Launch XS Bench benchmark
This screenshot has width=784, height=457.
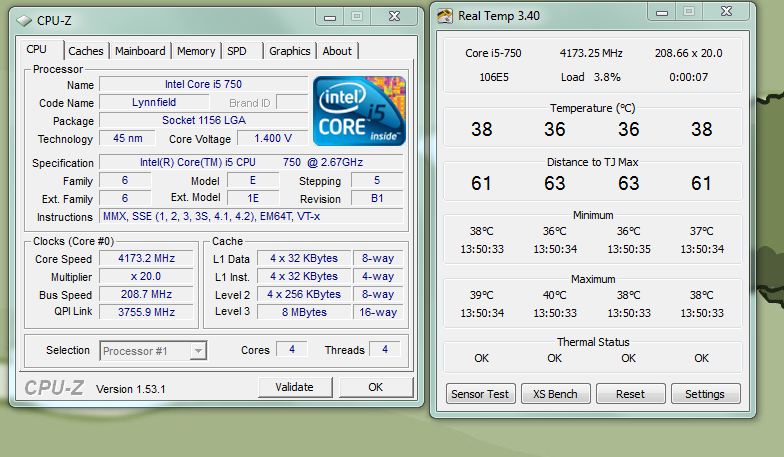[x=555, y=394]
